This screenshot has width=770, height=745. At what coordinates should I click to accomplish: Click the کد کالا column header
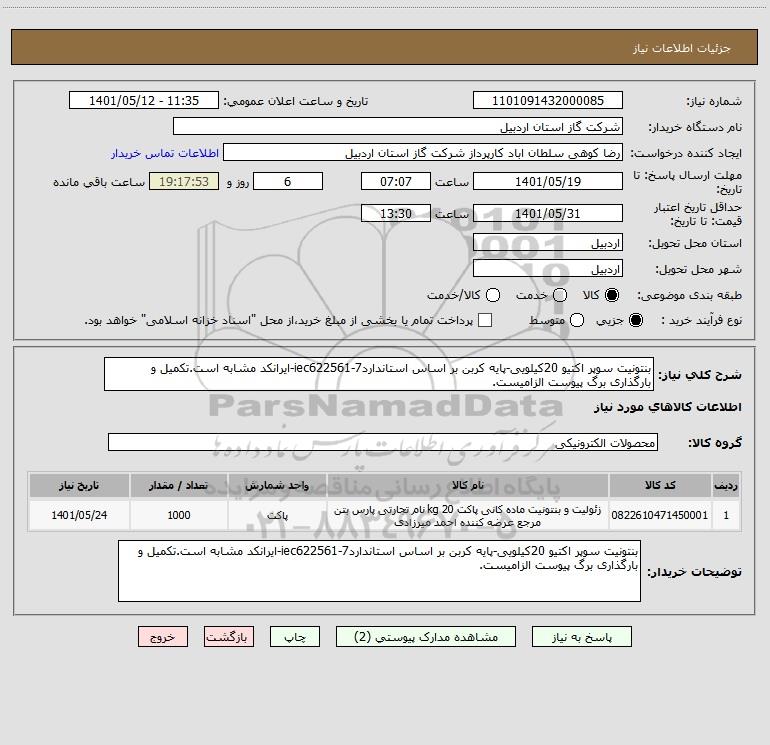pos(660,486)
